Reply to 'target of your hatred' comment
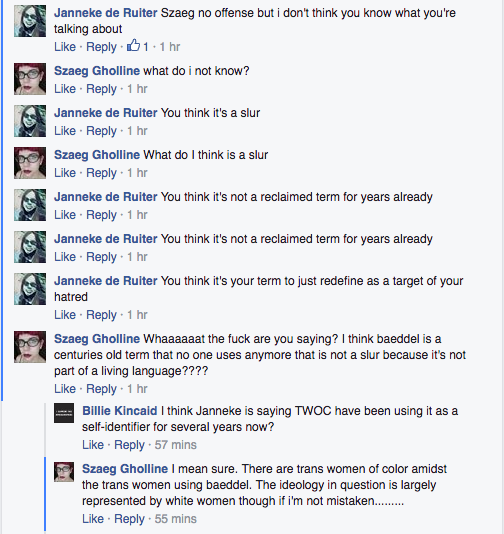The width and height of the screenshot is (504, 534). [101, 315]
